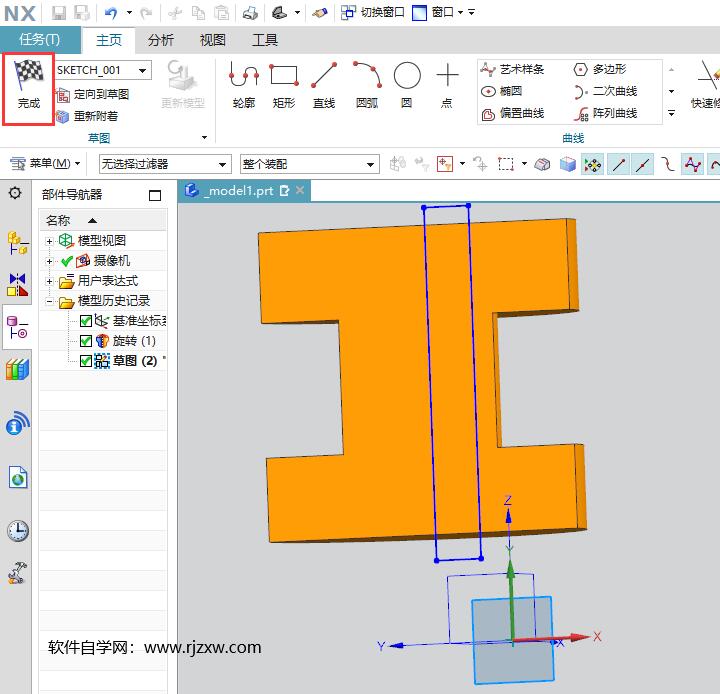
Task: Click the 完成 finish sketch flag
Action: click(28, 88)
